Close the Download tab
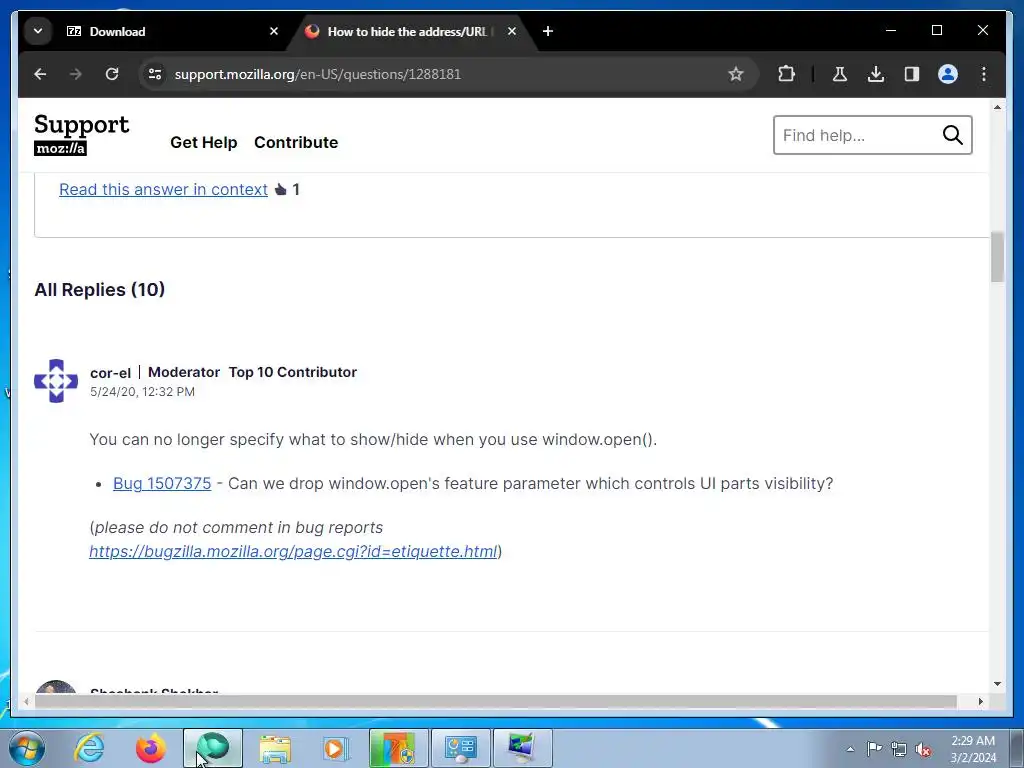1024x768 pixels. pos(274,31)
